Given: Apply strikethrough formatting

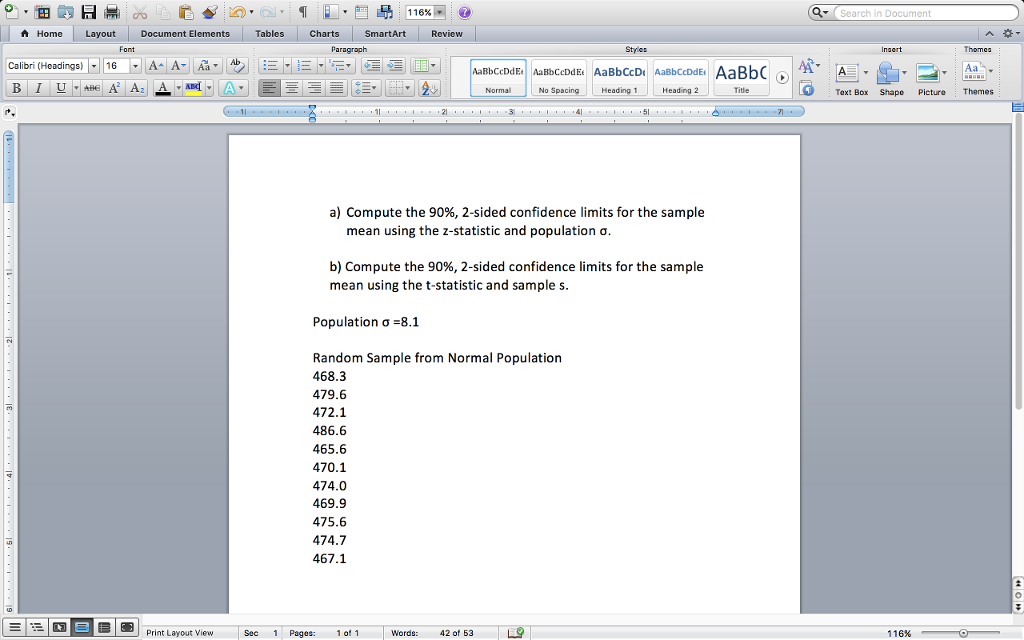Looking at the screenshot, I should (x=92, y=87).
